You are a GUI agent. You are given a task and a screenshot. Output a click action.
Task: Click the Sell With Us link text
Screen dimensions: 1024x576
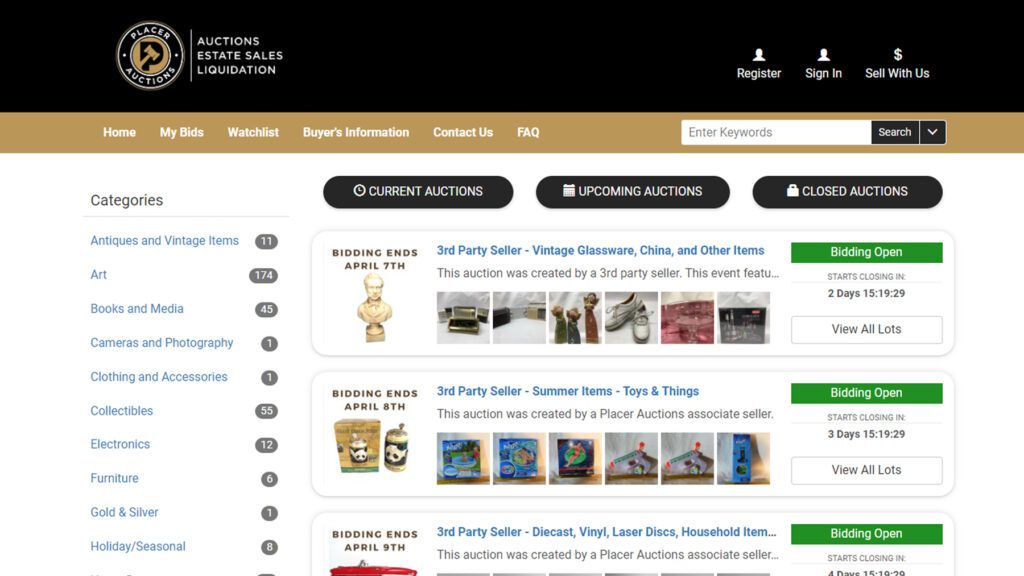click(897, 73)
